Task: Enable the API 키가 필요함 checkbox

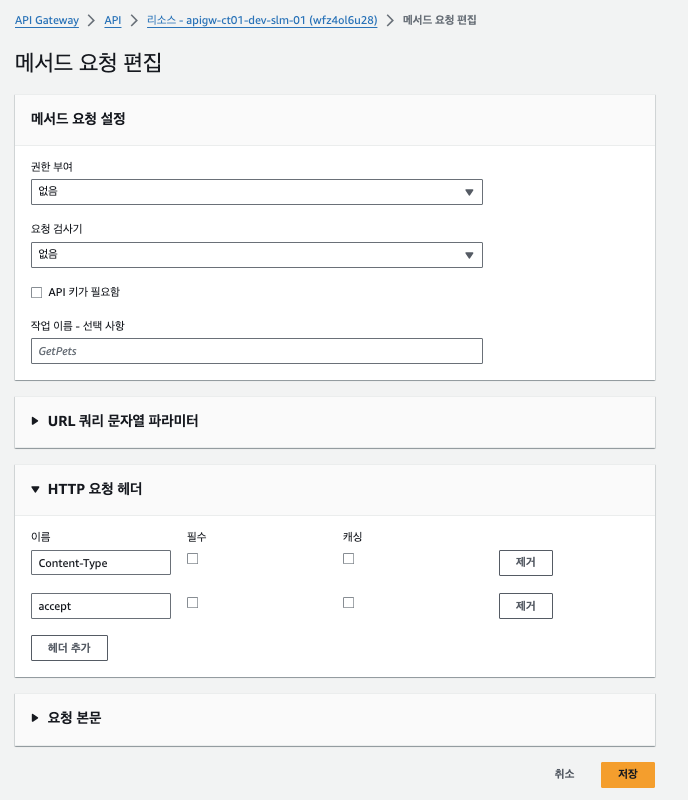Action: click(36, 292)
